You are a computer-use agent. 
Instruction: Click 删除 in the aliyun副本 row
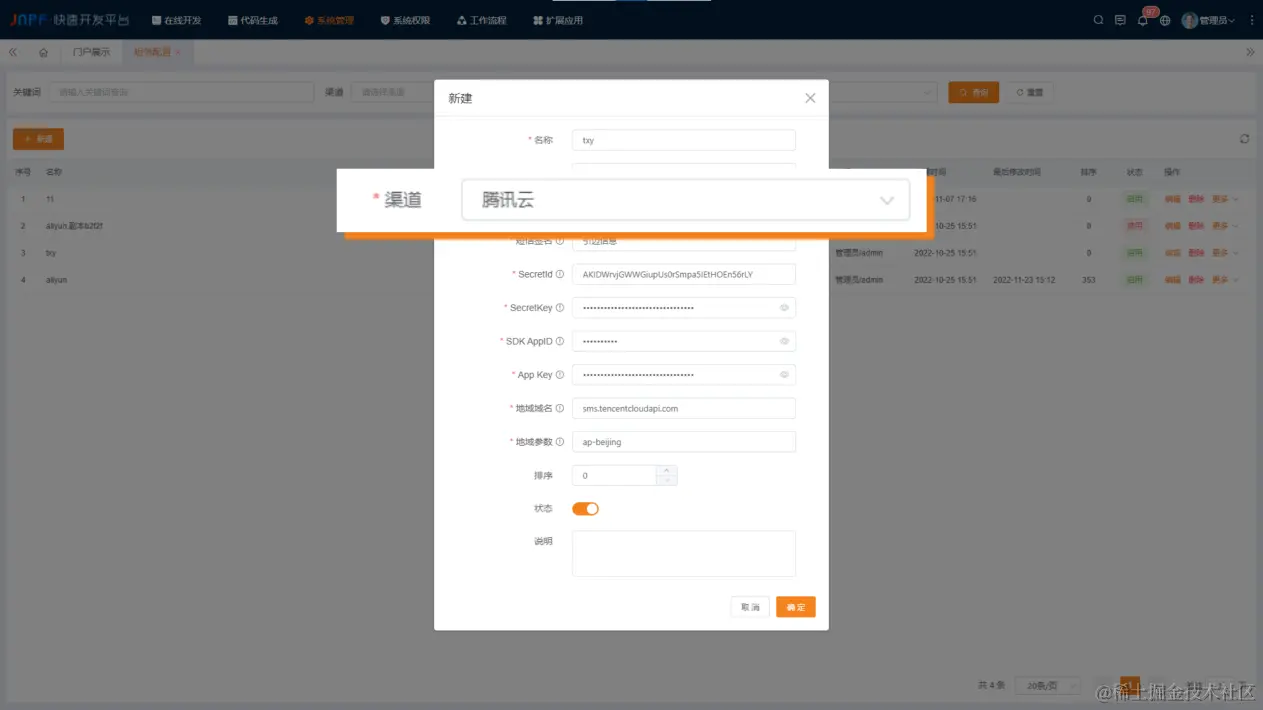click(1196, 226)
